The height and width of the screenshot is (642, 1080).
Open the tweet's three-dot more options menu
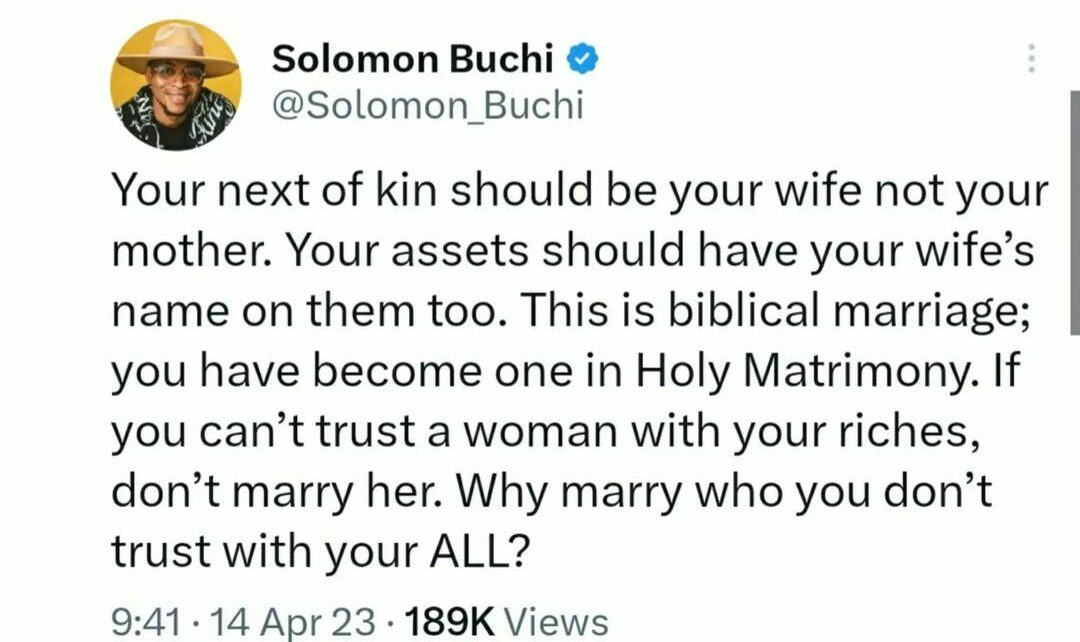[1033, 60]
